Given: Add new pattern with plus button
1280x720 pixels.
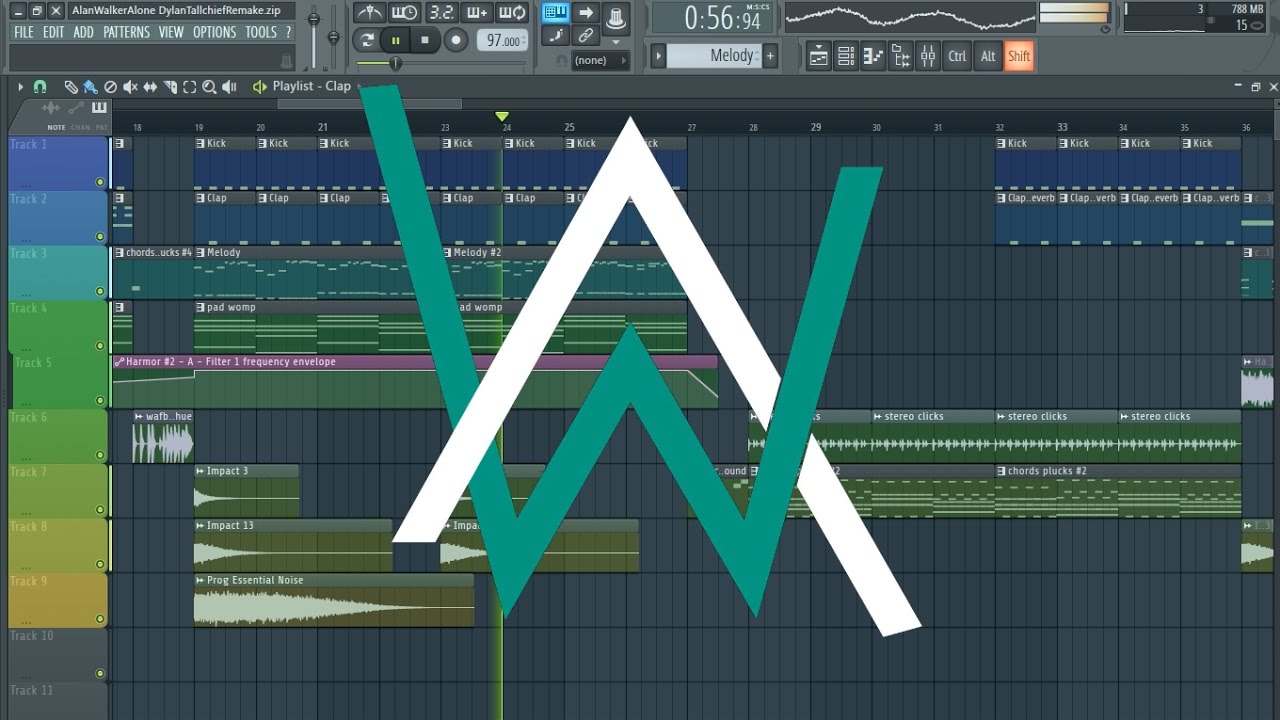Looking at the screenshot, I should (x=770, y=56).
